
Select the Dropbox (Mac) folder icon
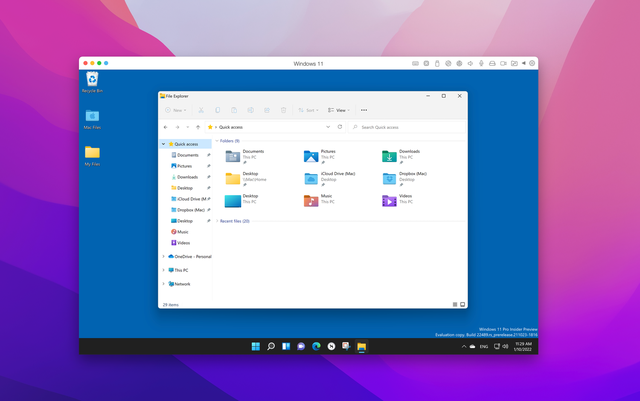point(389,179)
